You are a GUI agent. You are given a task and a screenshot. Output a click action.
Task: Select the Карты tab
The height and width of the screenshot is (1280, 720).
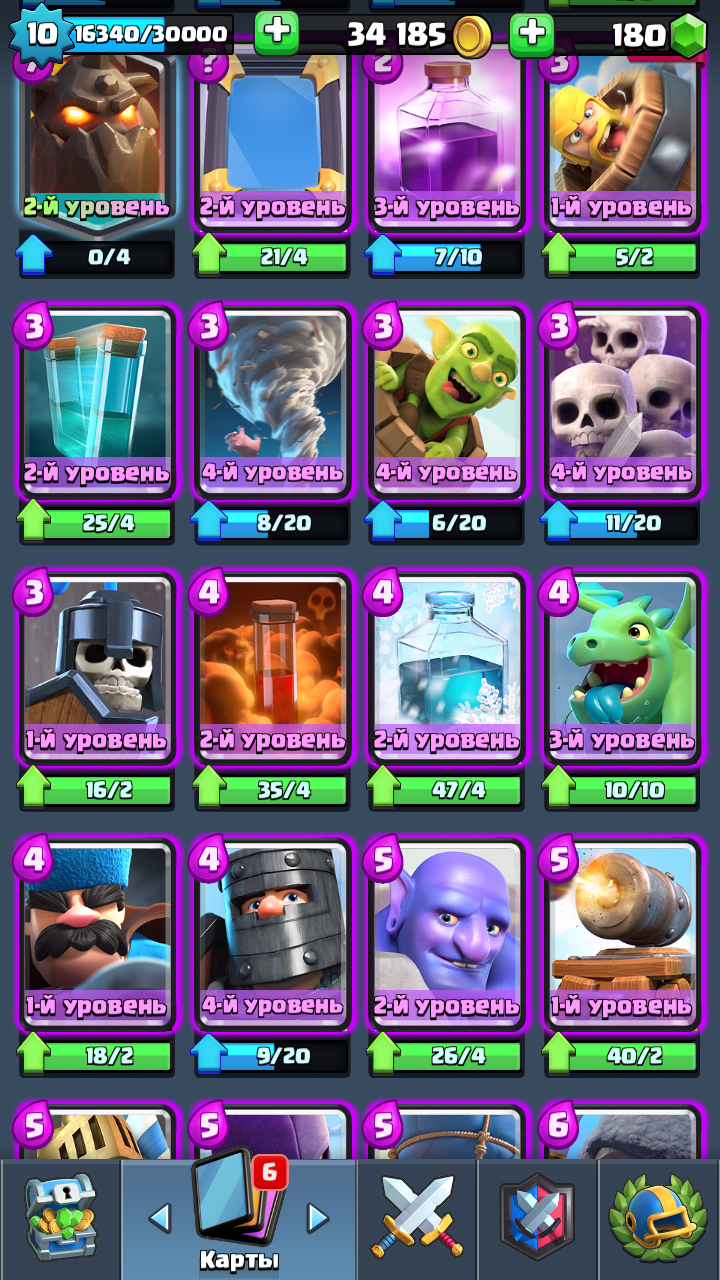239,1218
